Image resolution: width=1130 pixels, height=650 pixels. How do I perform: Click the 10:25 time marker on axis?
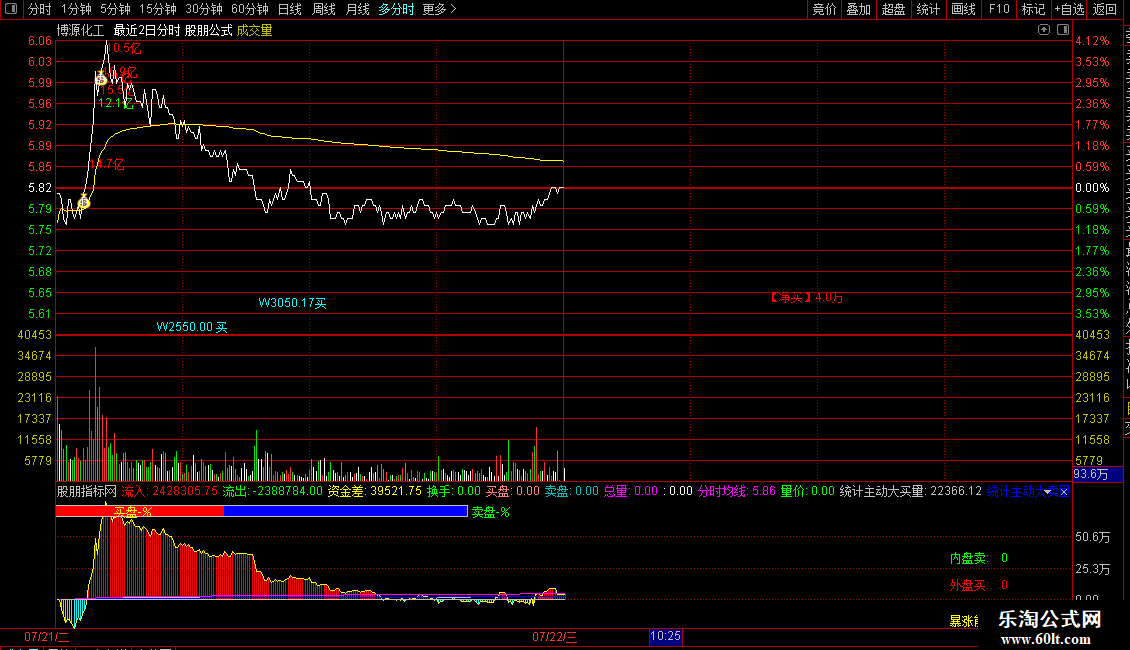665,636
